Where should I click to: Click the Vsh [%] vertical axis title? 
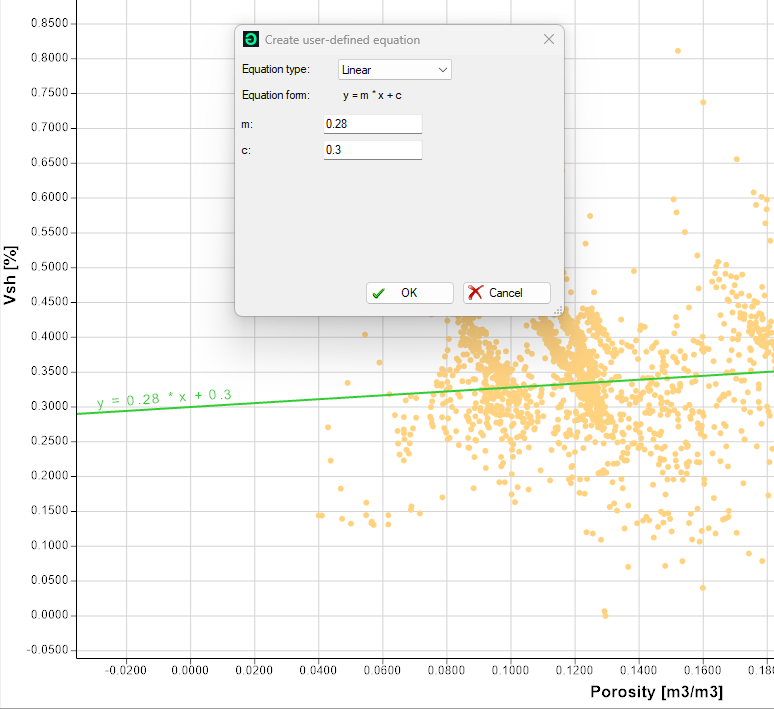pyautogui.click(x=10, y=275)
